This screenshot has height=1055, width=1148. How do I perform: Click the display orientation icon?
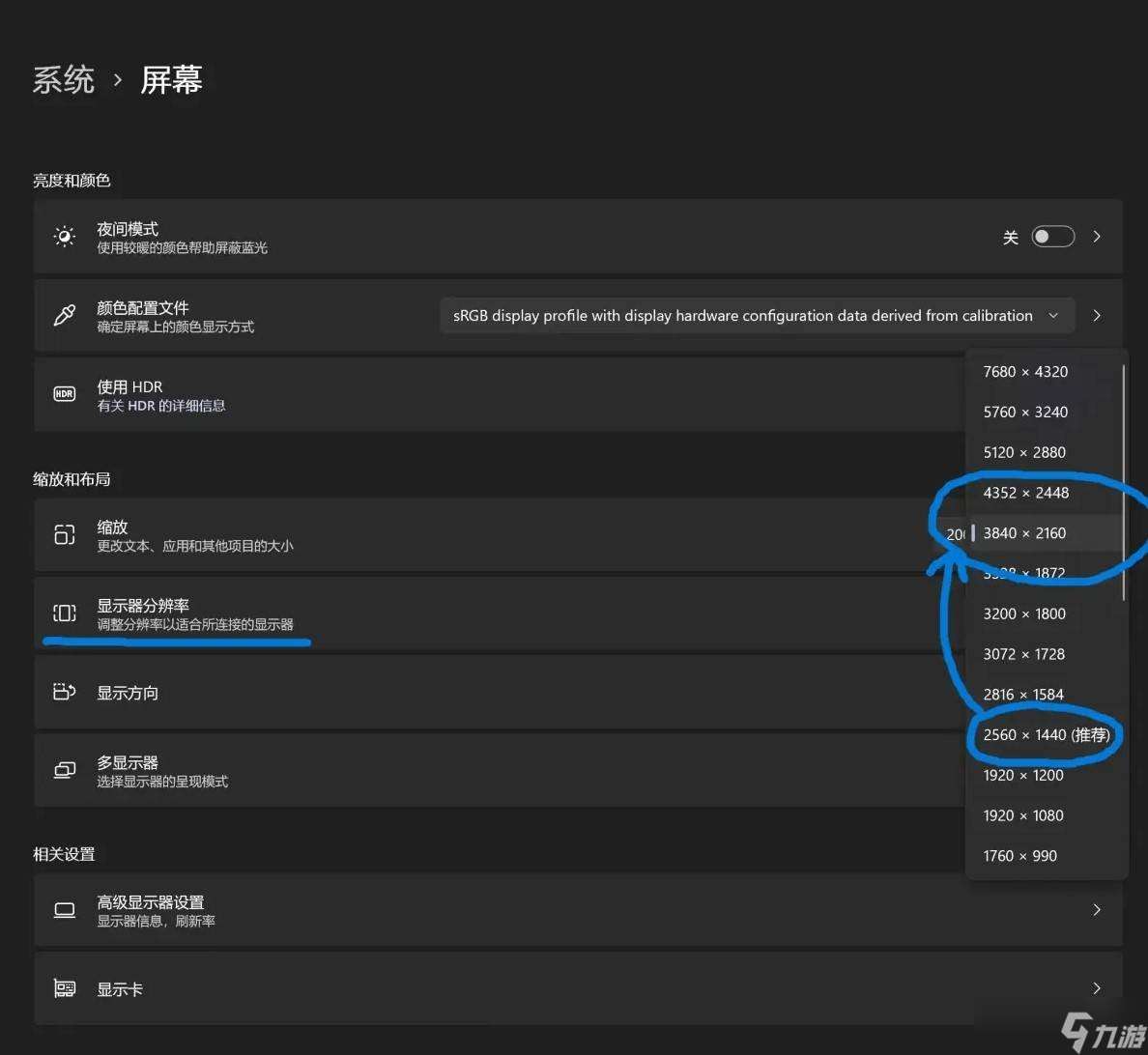[65, 692]
